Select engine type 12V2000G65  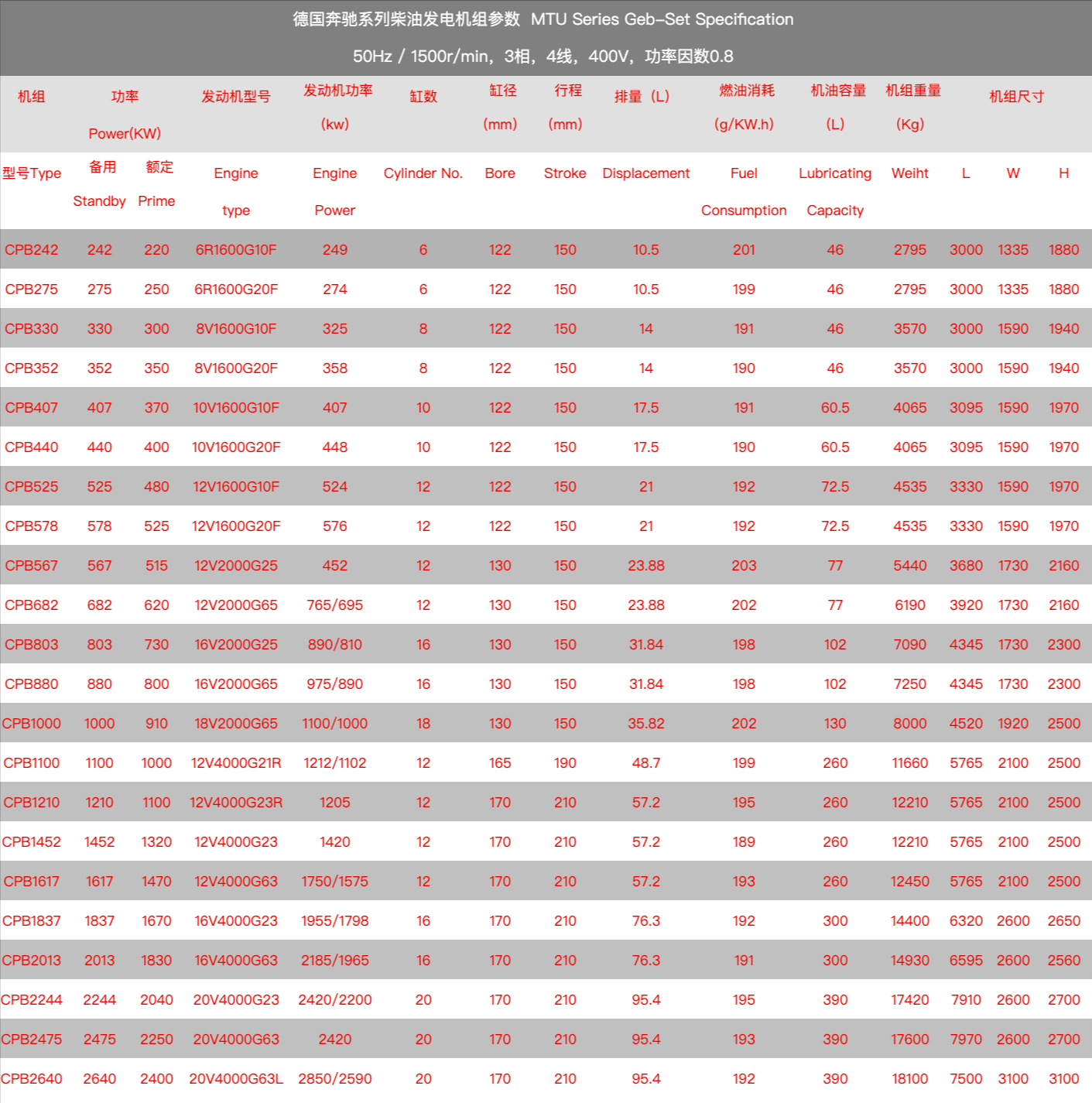tap(236, 605)
